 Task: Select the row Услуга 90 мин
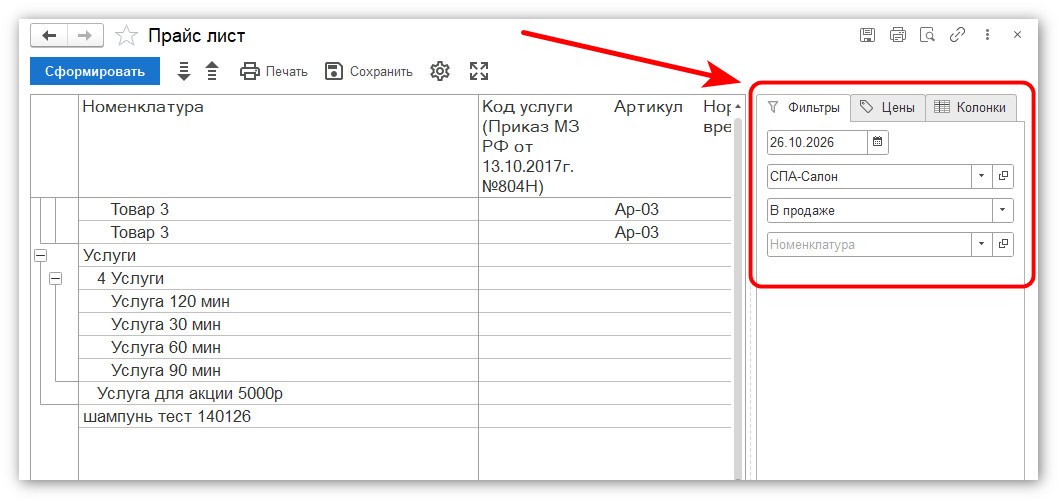(x=405, y=370)
